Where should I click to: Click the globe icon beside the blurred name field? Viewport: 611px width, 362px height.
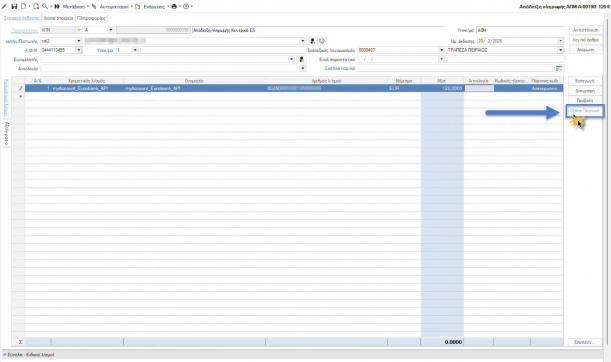click(x=322, y=41)
